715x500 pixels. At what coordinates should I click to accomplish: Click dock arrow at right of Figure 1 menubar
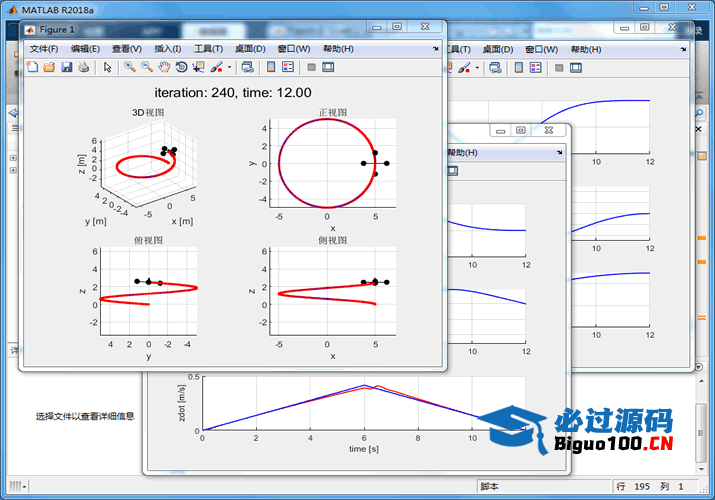[435, 48]
